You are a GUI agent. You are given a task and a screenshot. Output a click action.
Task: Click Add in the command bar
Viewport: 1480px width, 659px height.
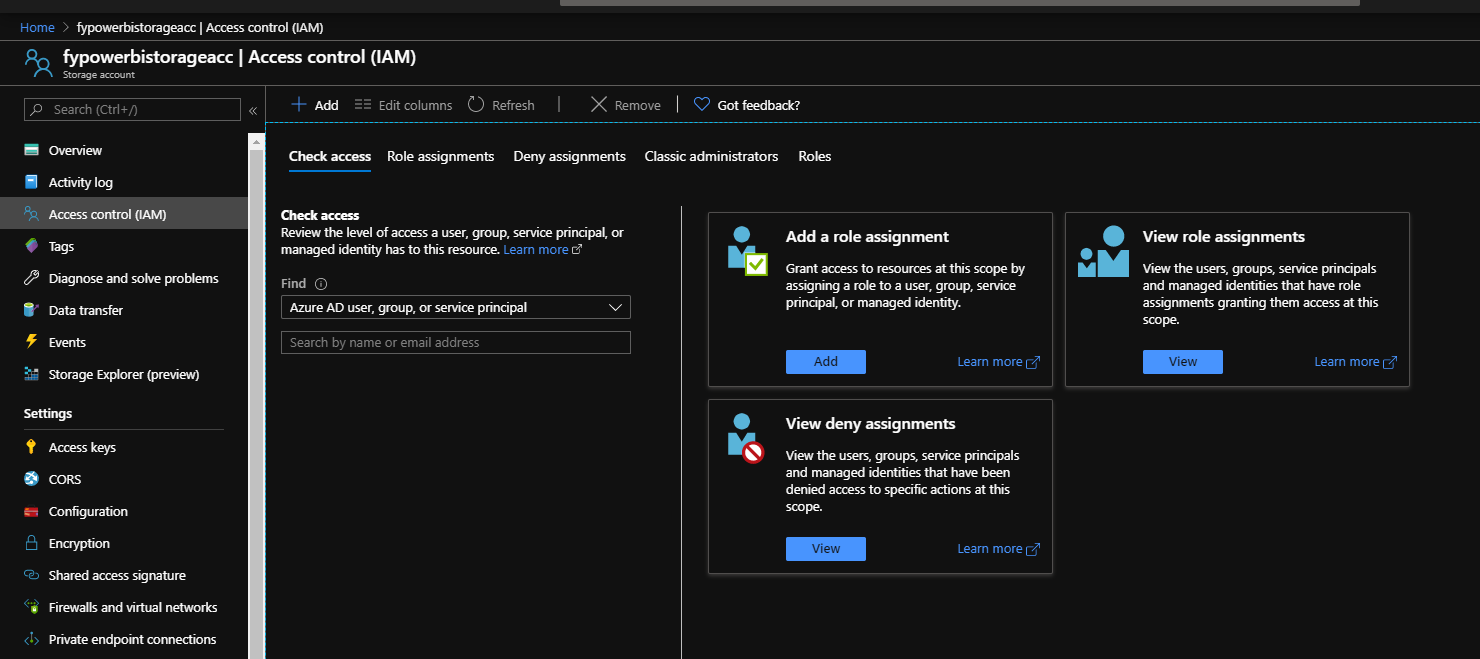[315, 105]
